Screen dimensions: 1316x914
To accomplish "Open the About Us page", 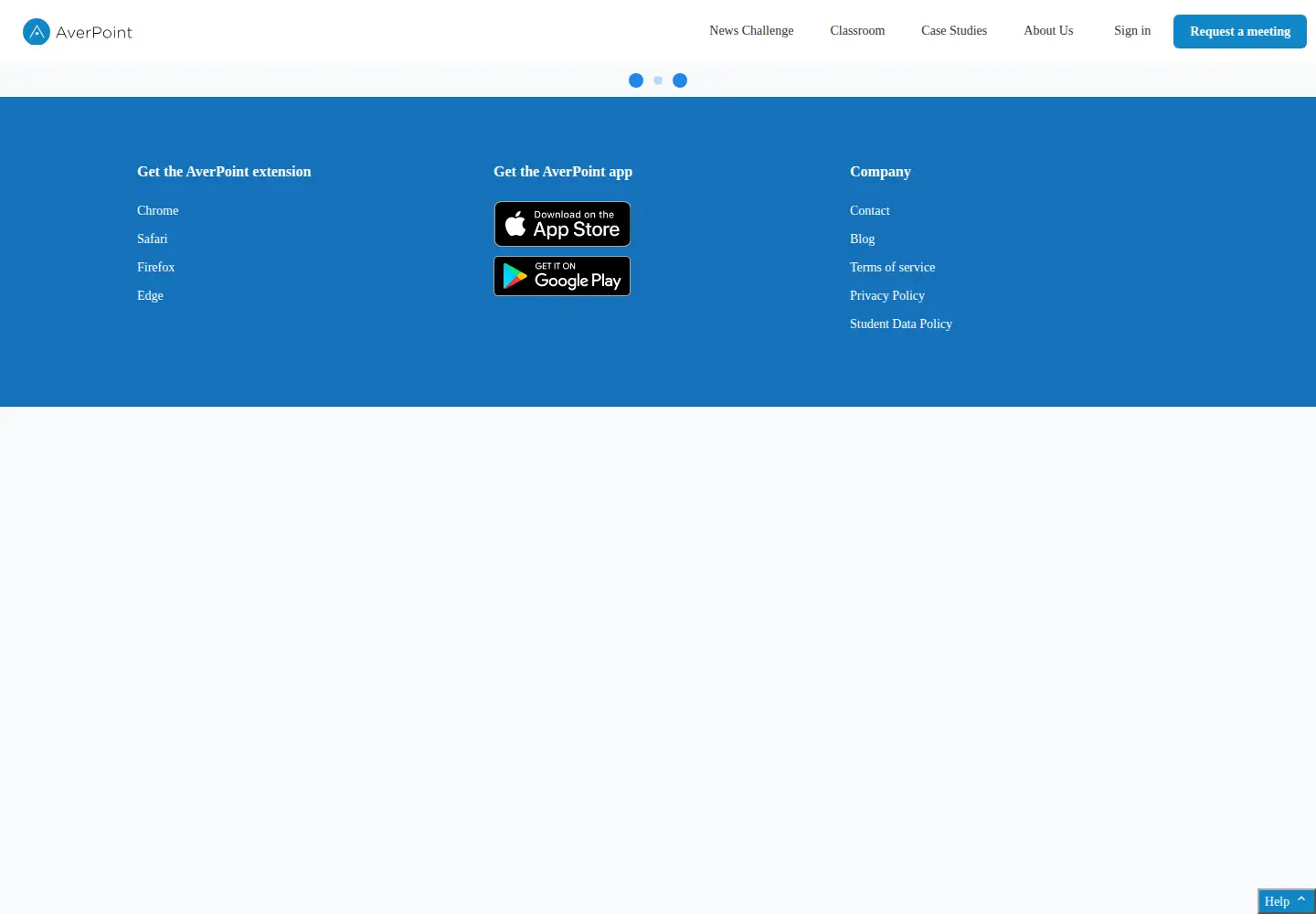I will (x=1048, y=31).
